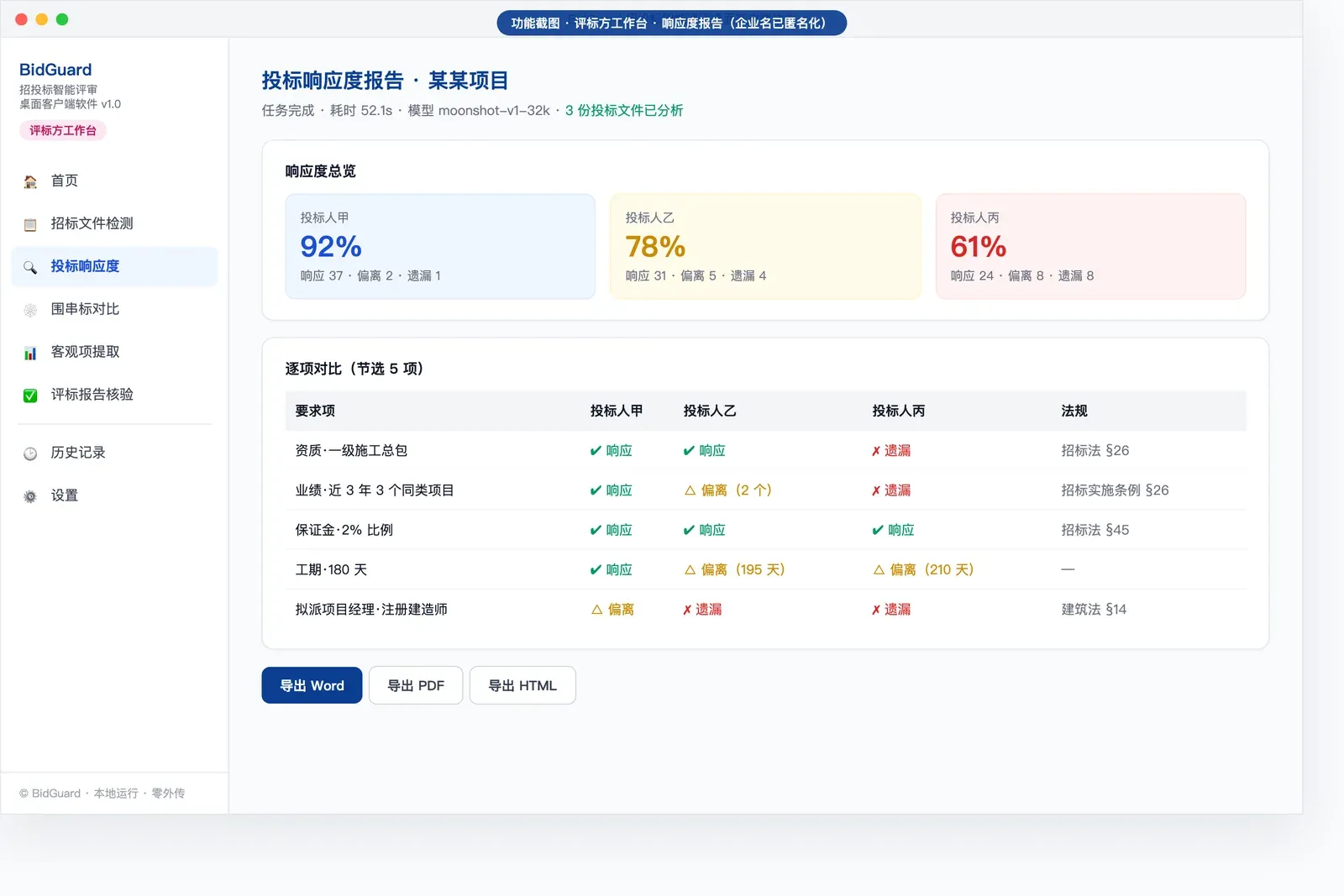Click the 评标方工作台 badge
The height and width of the screenshot is (896, 1344).
pos(62,130)
